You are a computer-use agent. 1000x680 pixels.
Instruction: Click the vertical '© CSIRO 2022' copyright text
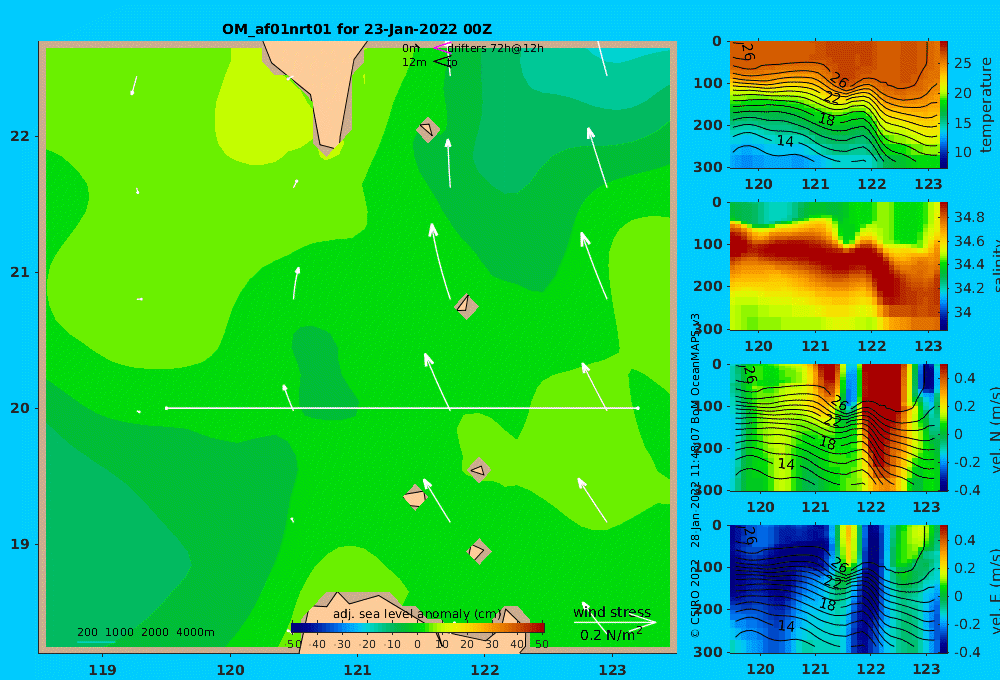pos(695,598)
